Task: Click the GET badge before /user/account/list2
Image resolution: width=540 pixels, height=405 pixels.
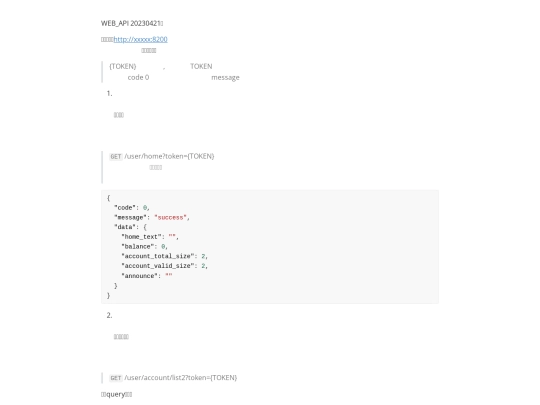Action: click(x=116, y=378)
